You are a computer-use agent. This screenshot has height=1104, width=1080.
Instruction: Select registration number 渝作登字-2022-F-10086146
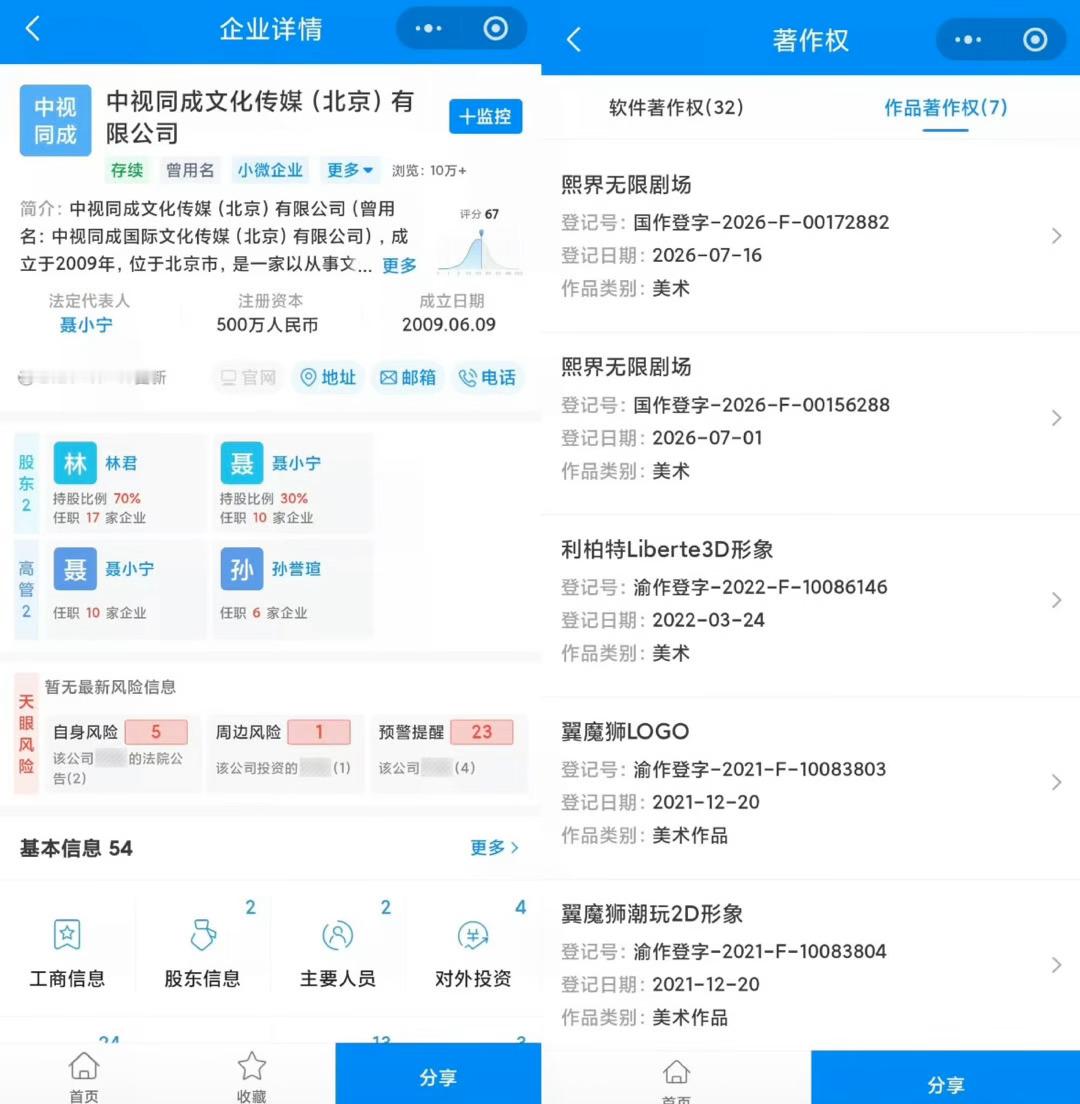760,587
